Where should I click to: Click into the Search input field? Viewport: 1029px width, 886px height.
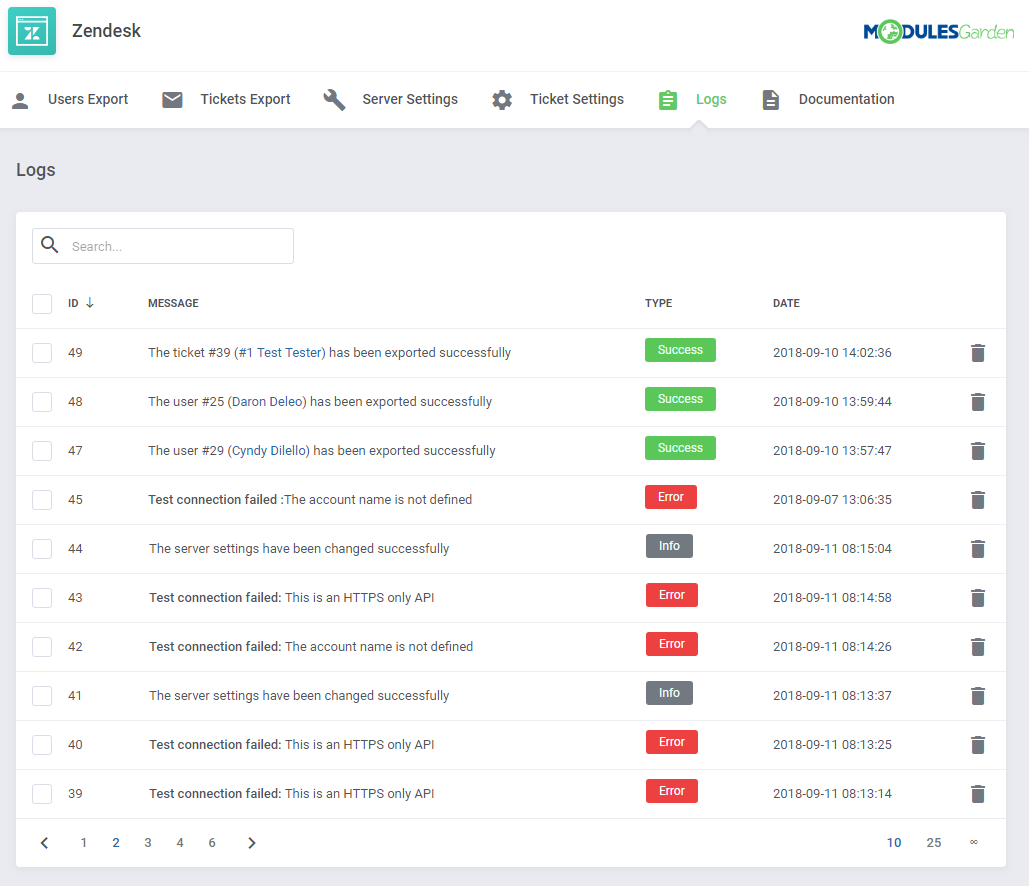(163, 246)
